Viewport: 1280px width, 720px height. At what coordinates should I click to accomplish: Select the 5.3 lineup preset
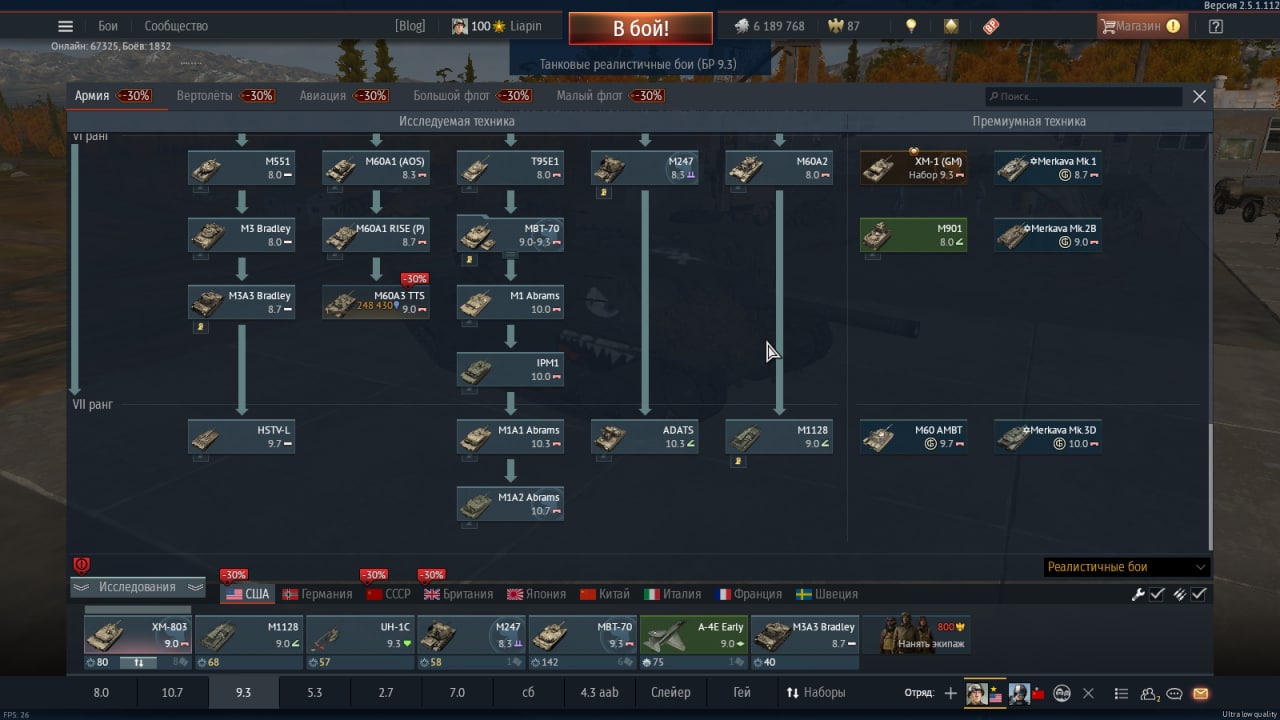click(314, 692)
